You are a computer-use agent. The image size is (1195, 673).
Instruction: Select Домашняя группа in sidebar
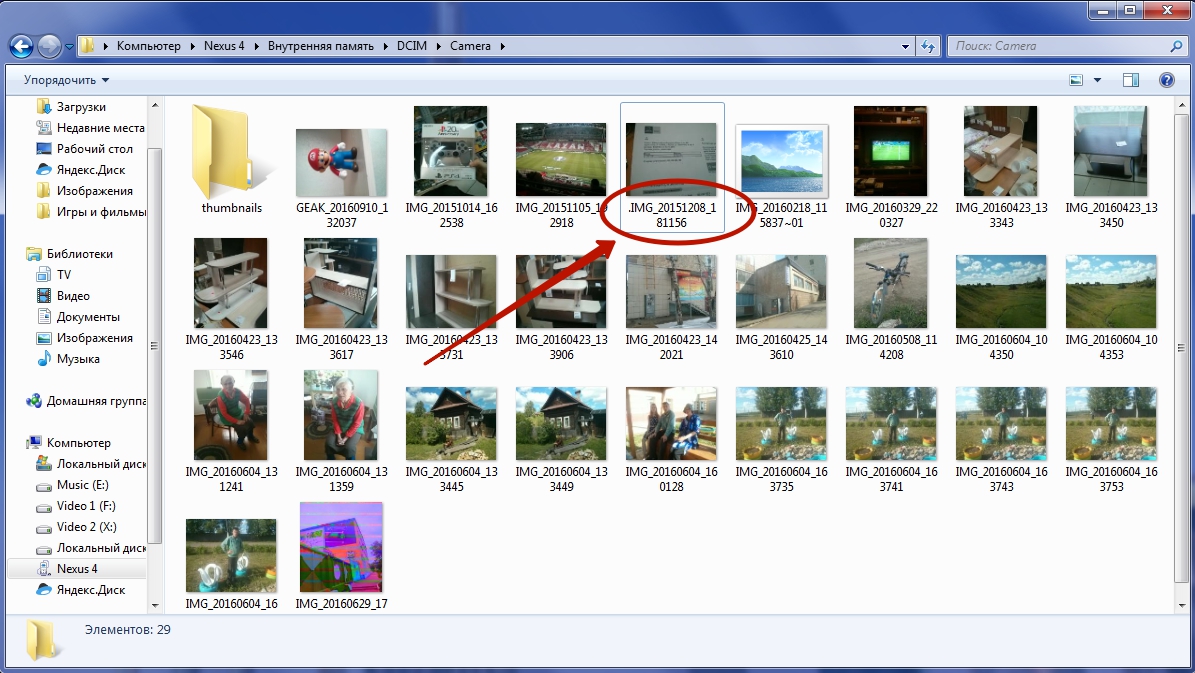96,401
